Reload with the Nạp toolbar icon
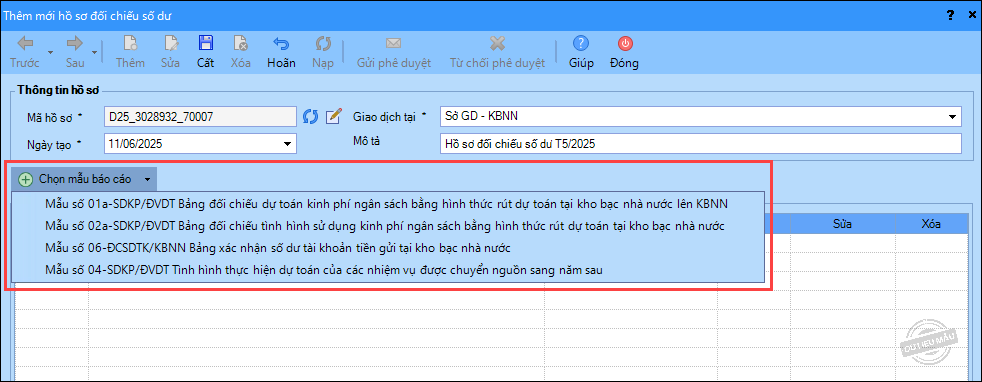982x382 pixels. click(x=323, y=43)
